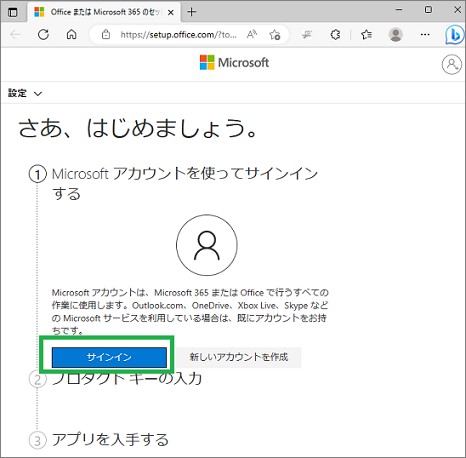Go to the browser home page
The image size is (466, 458).
click(x=71, y=34)
